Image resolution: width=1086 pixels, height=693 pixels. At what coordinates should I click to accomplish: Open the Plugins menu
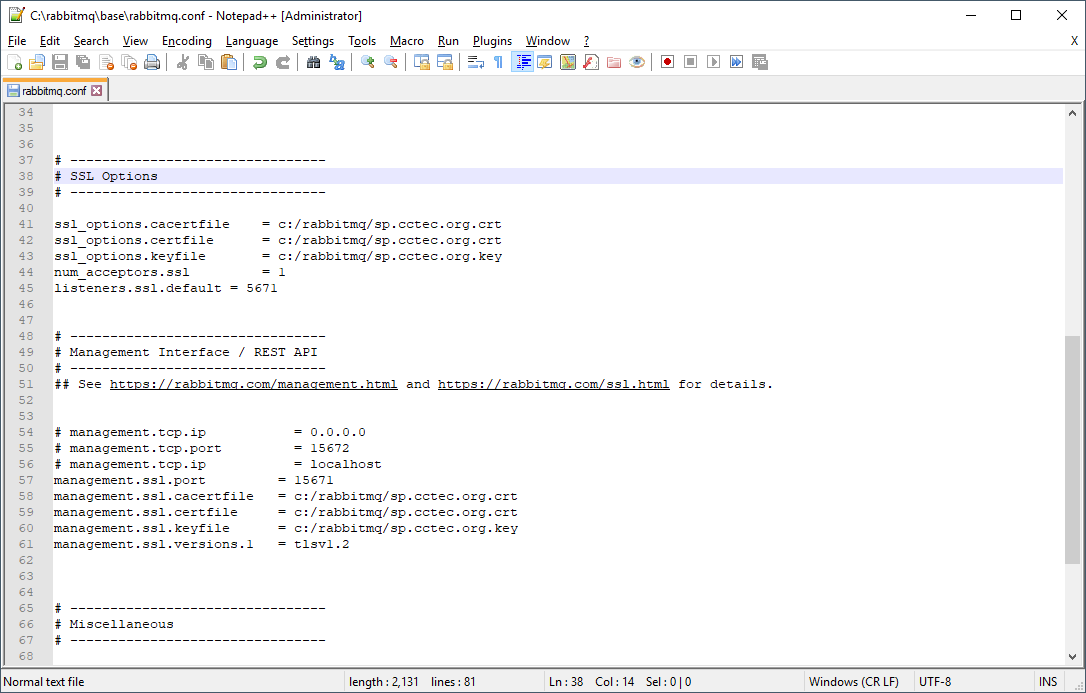pyautogui.click(x=492, y=41)
